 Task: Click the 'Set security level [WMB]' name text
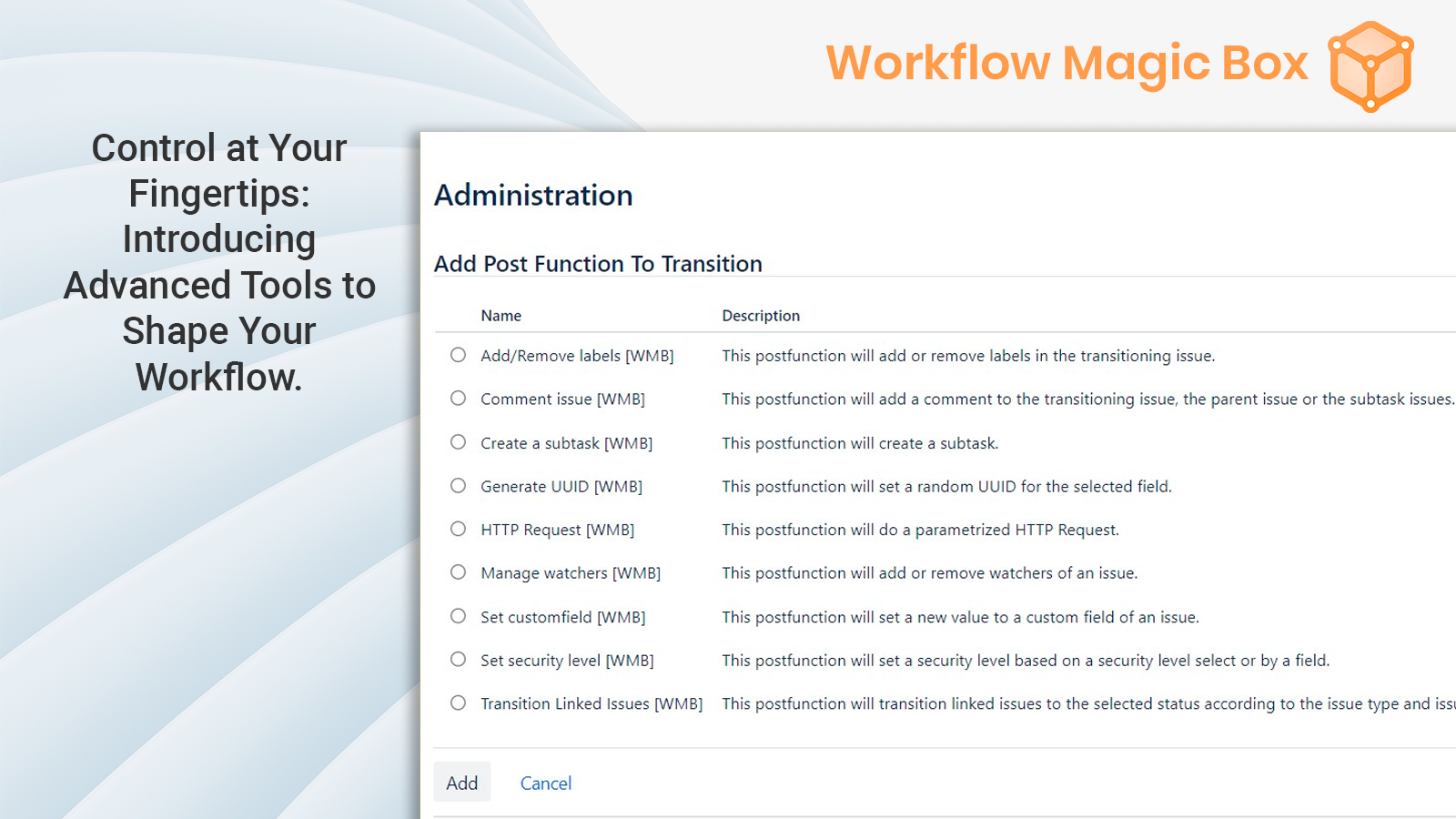(x=567, y=661)
